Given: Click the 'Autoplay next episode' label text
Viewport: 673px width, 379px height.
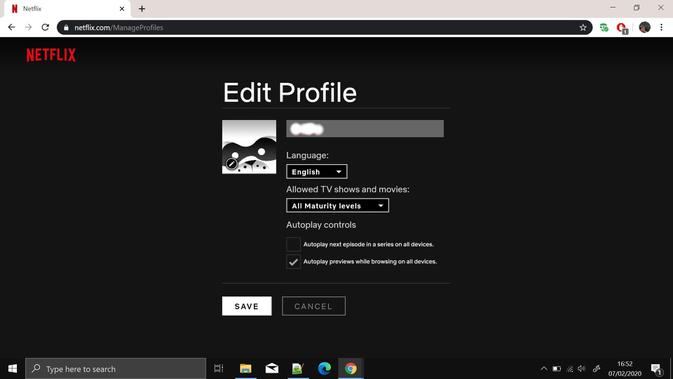Looking at the screenshot, I should click(x=368, y=244).
